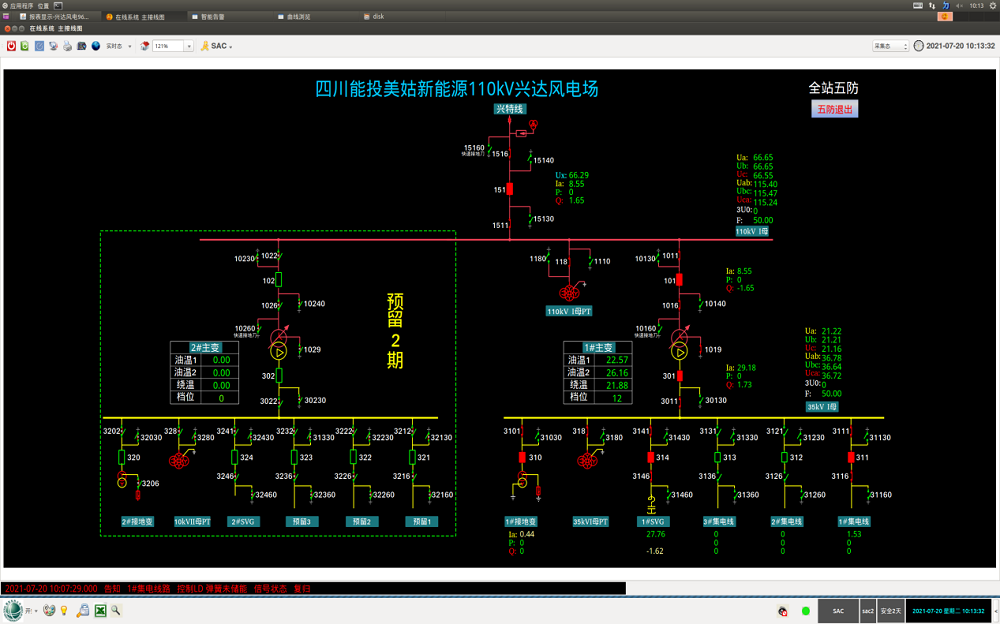This screenshot has width=1000, height=624.
Task: Open the 121% zoom level dropdown
Action: pyautogui.click(x=189, y=46)
